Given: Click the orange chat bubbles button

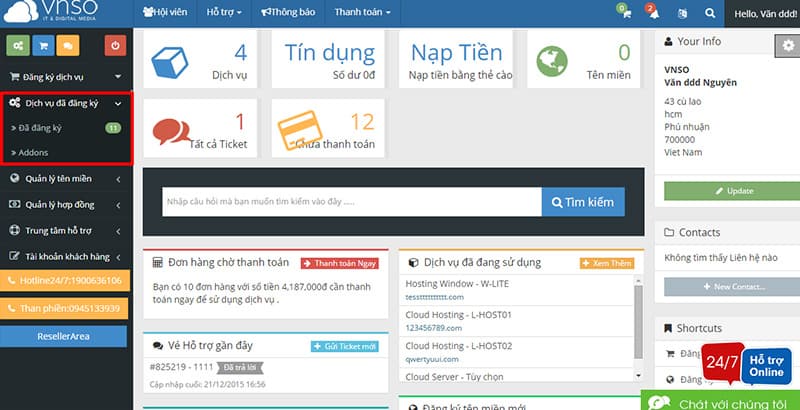Looking at the screenshot, I should 68,46.
